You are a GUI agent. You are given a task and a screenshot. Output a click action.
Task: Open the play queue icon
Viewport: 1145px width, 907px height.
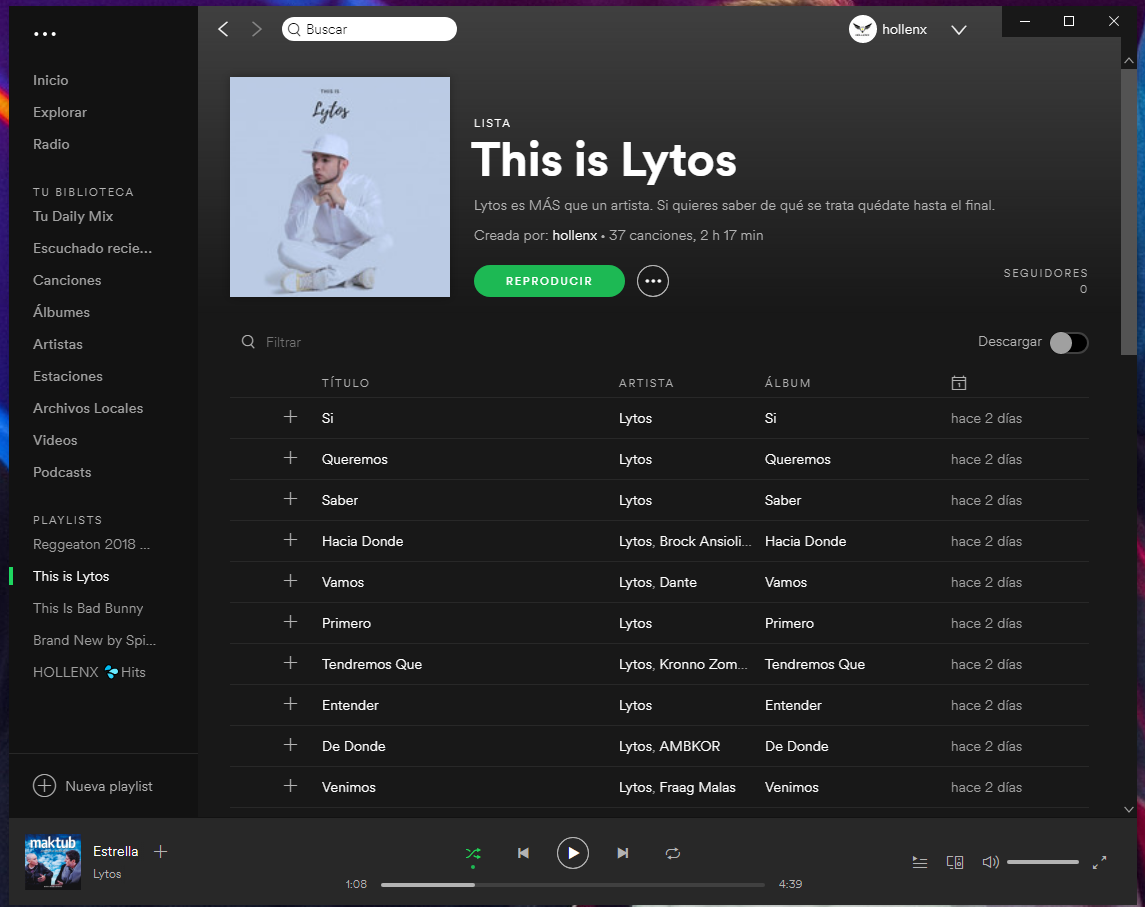click(x=920, y=862)
